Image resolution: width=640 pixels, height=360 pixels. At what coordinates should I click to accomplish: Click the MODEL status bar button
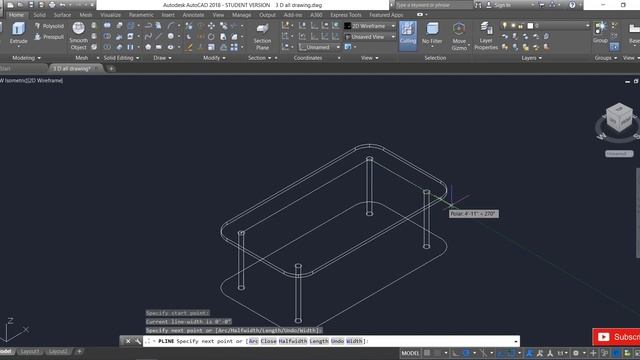point(410,353)
